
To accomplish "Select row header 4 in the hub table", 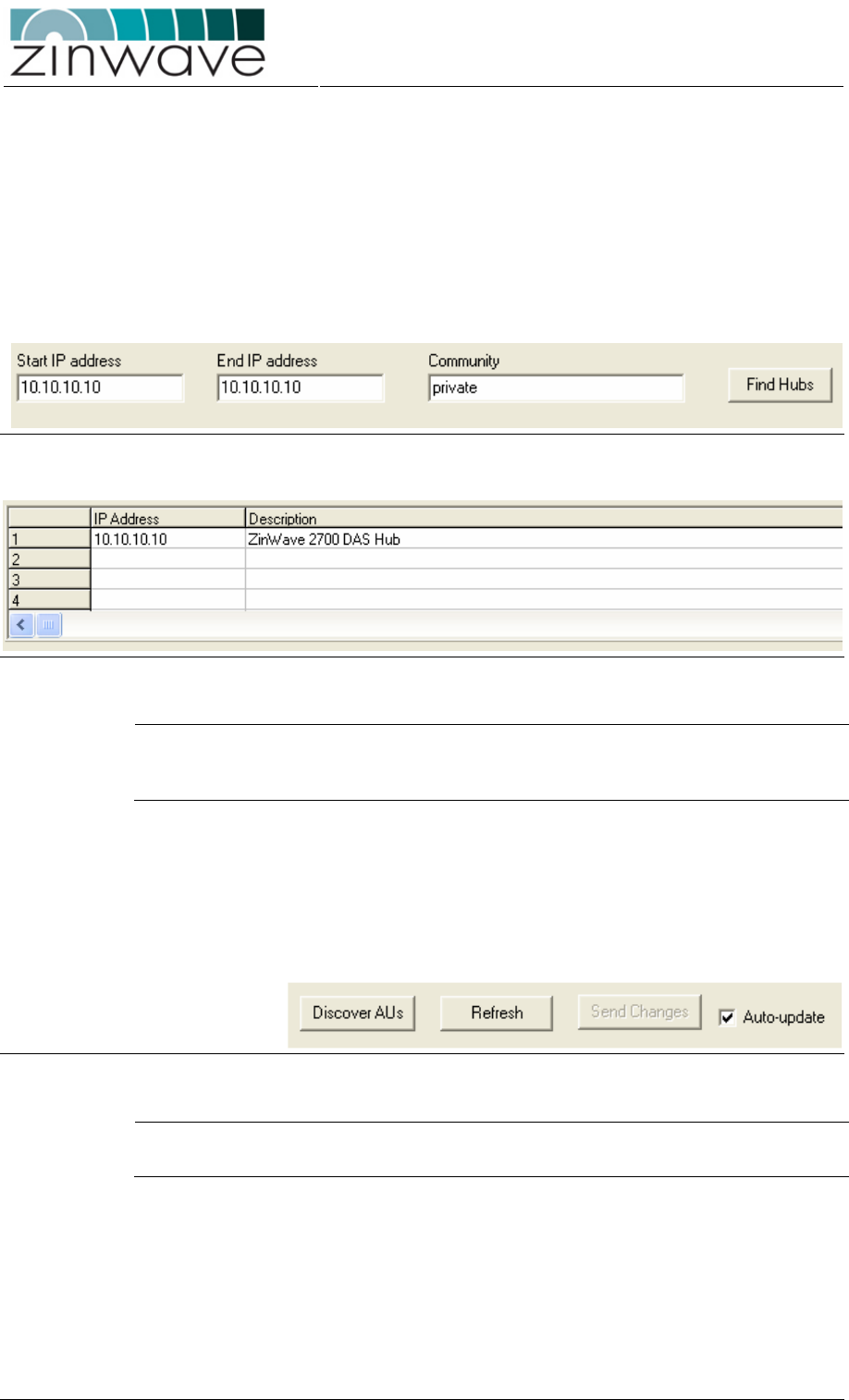I will point(50,599).
